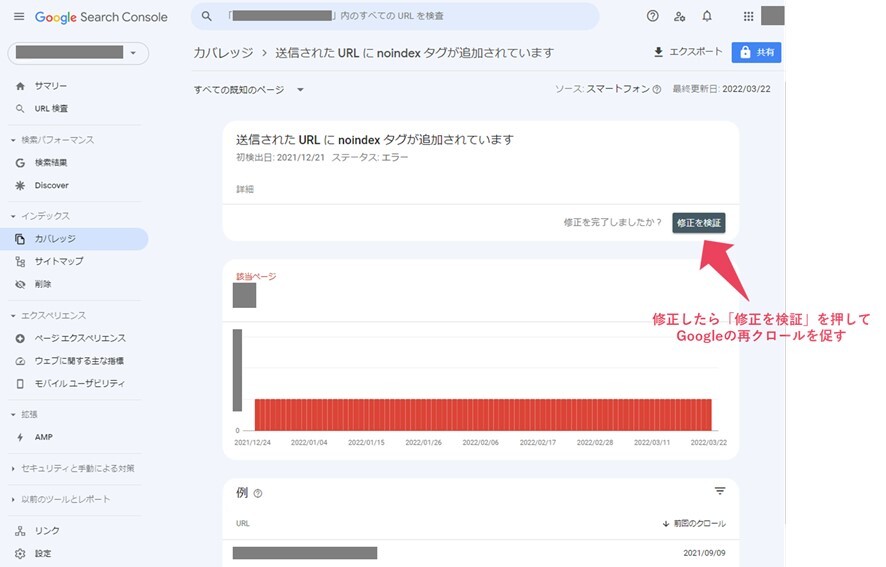Open the notifications bell

point(707,16)
